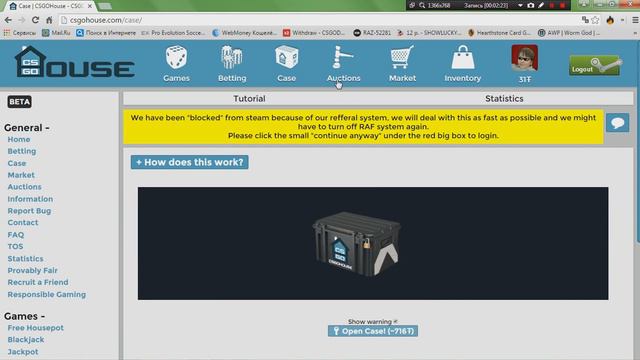The height and width of the screenshot is (360, 640).
Task: Open the Home sidebar link
Action: (x=19, y=140)
